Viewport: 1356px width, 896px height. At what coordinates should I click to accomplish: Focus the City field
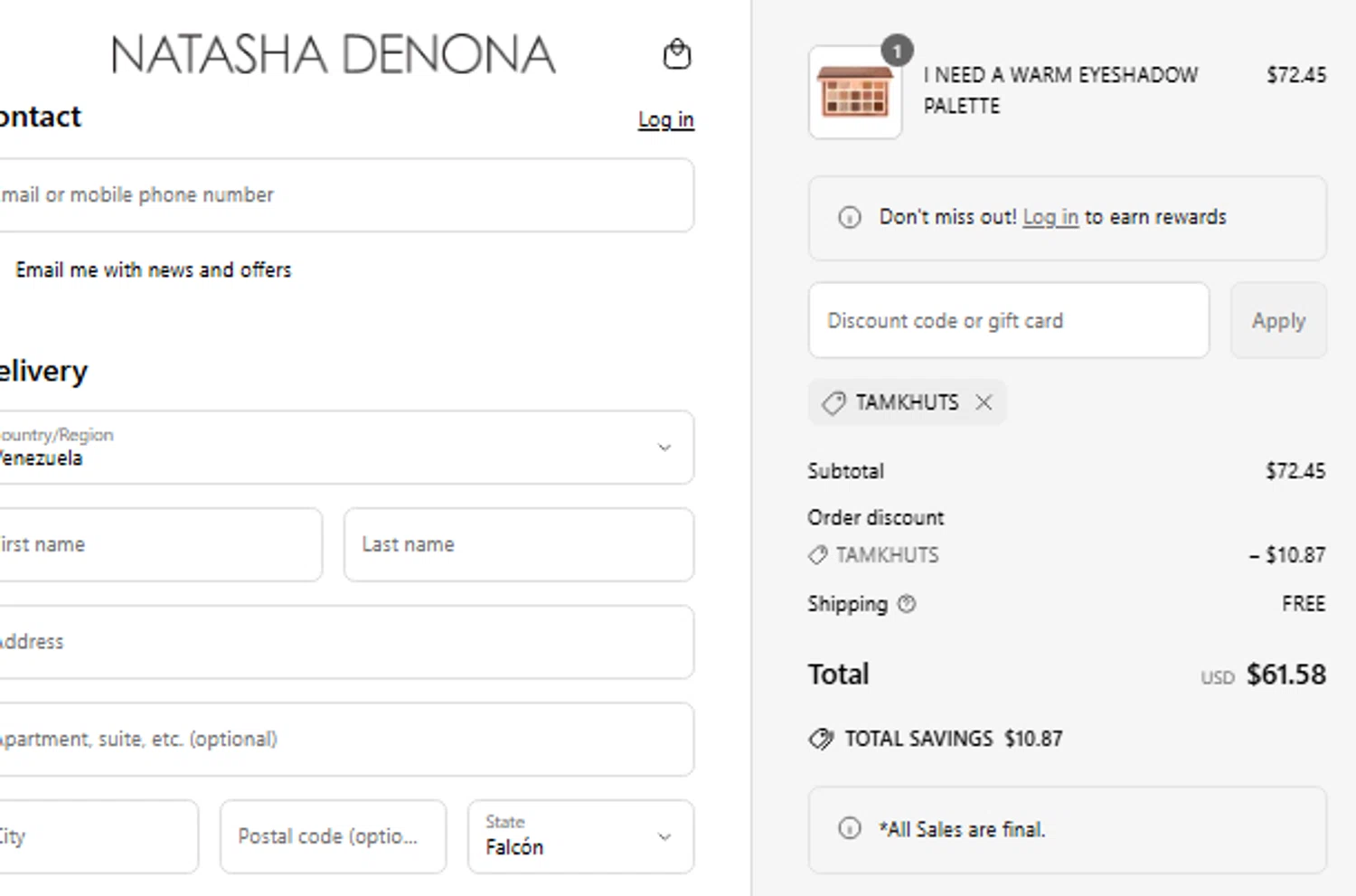click(x=98, y=836)
